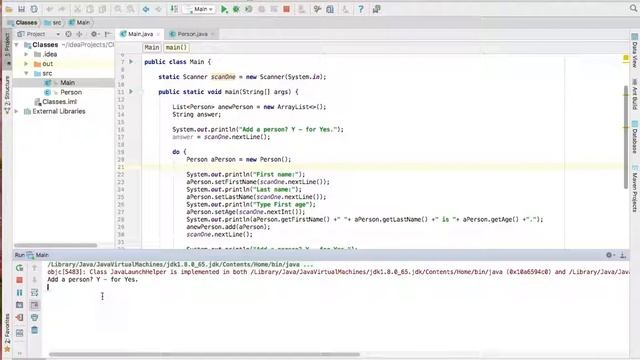Click the main() editor breadcrumb

click(176, 47)
